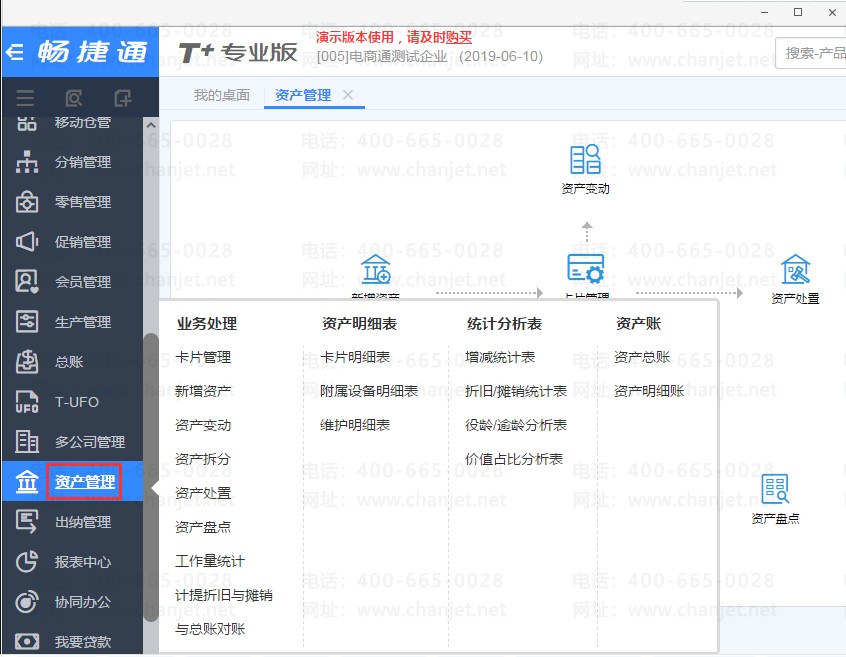Image resolution: width=846 pixels, height=657 pixels.
Task: Click the 新增资产 flowchart icon
Action: (x=376, y=269)
